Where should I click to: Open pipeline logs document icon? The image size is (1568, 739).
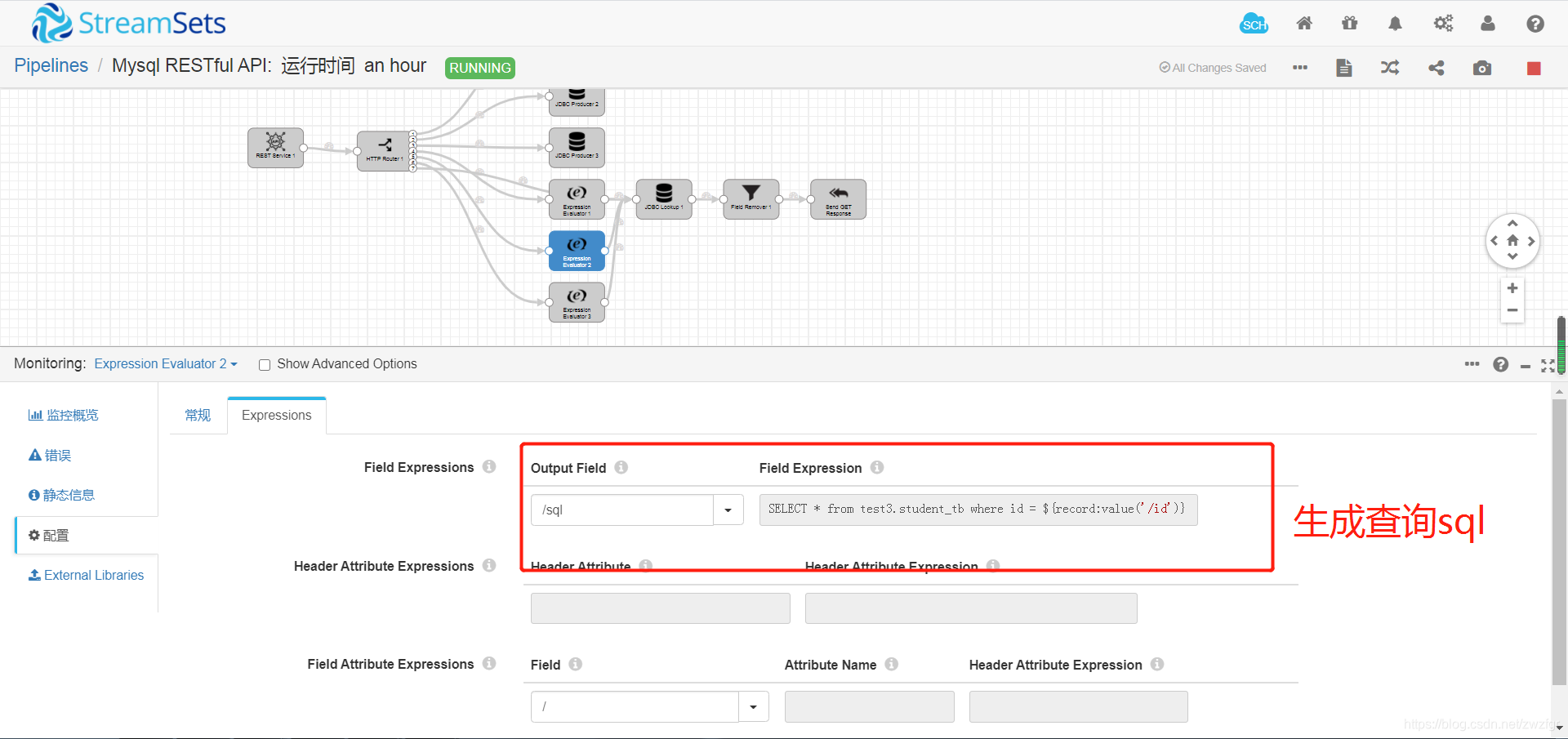[1344, 68]
